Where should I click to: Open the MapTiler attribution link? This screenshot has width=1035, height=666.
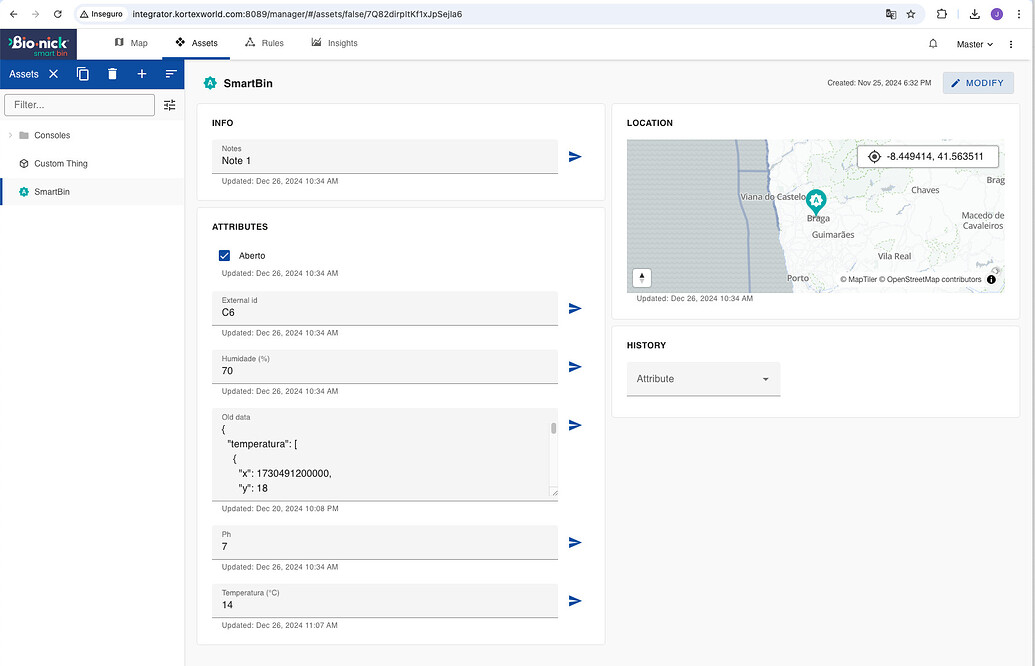[858, 279]
